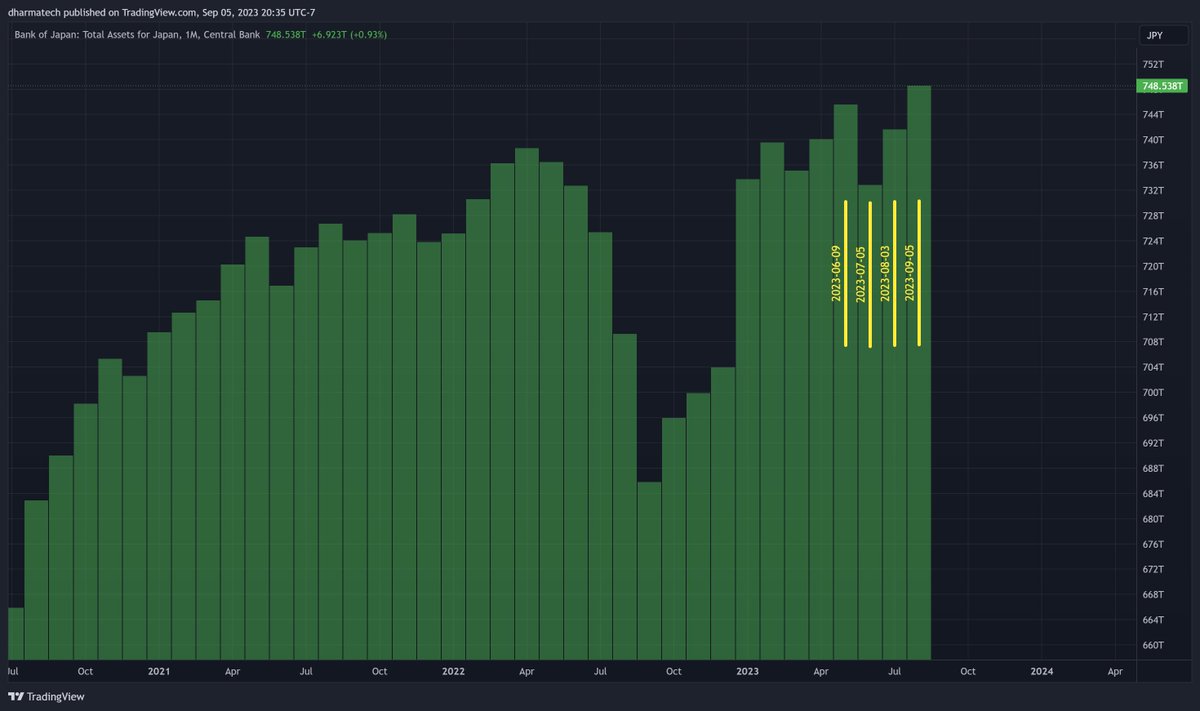
Task: Click the 752T price scale label
Action: click(x=1152, y=63)
